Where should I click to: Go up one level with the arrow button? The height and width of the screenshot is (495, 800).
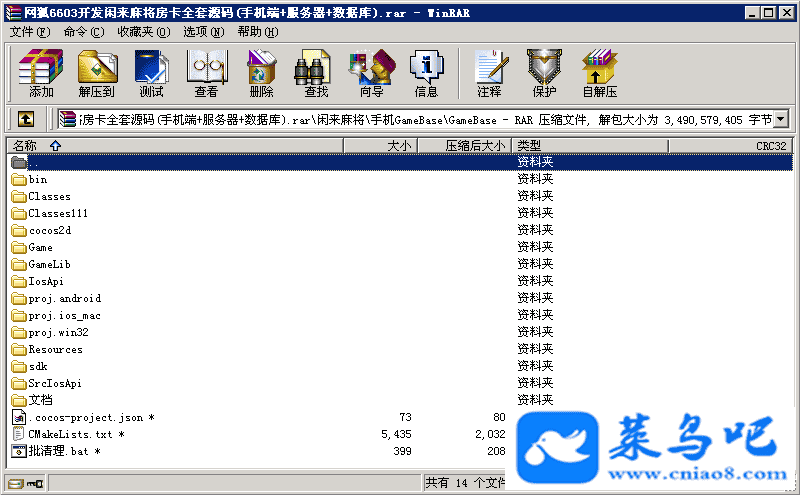tap(26, 119)
